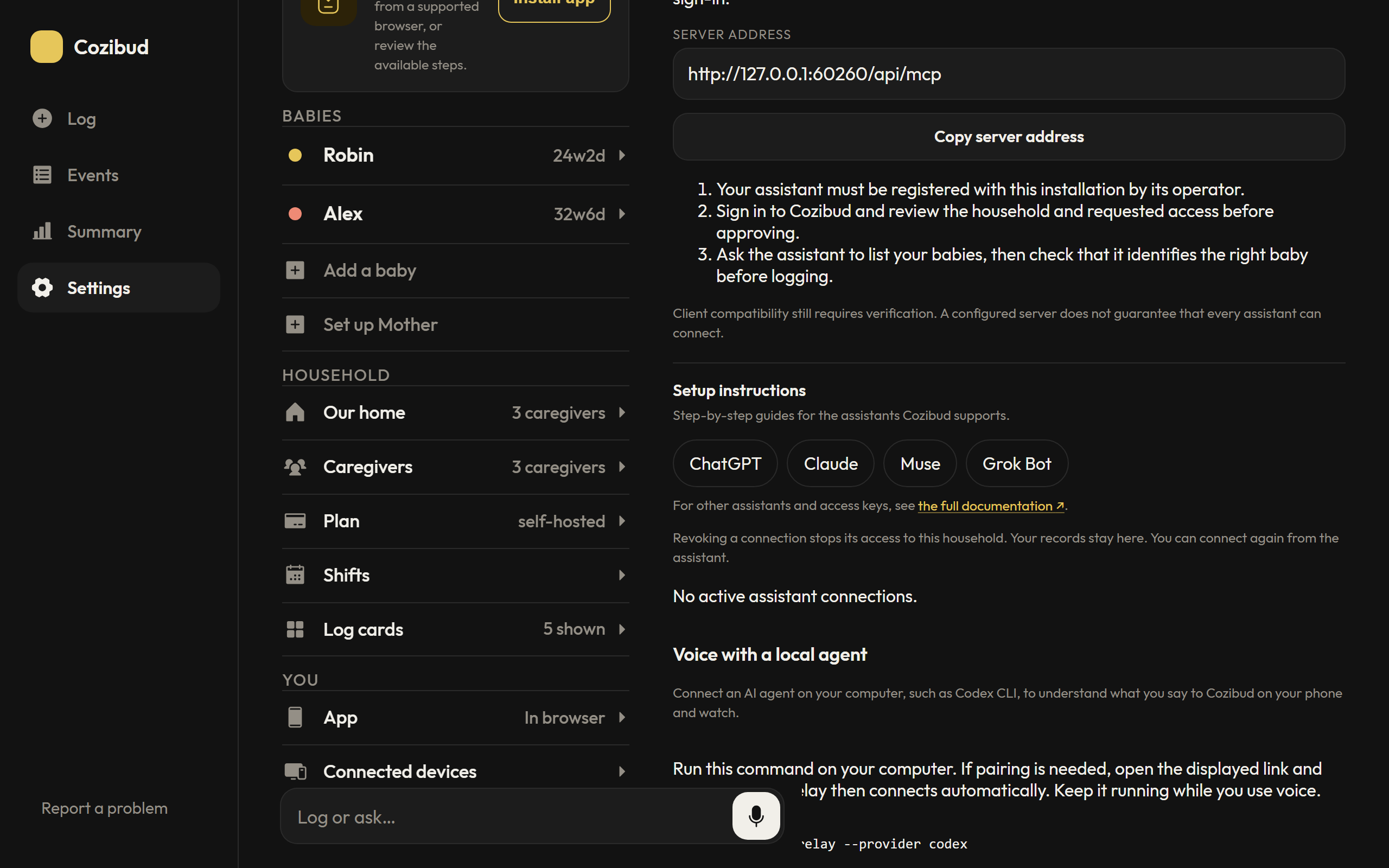Open Alex's baby profile

tap(456, 214)
